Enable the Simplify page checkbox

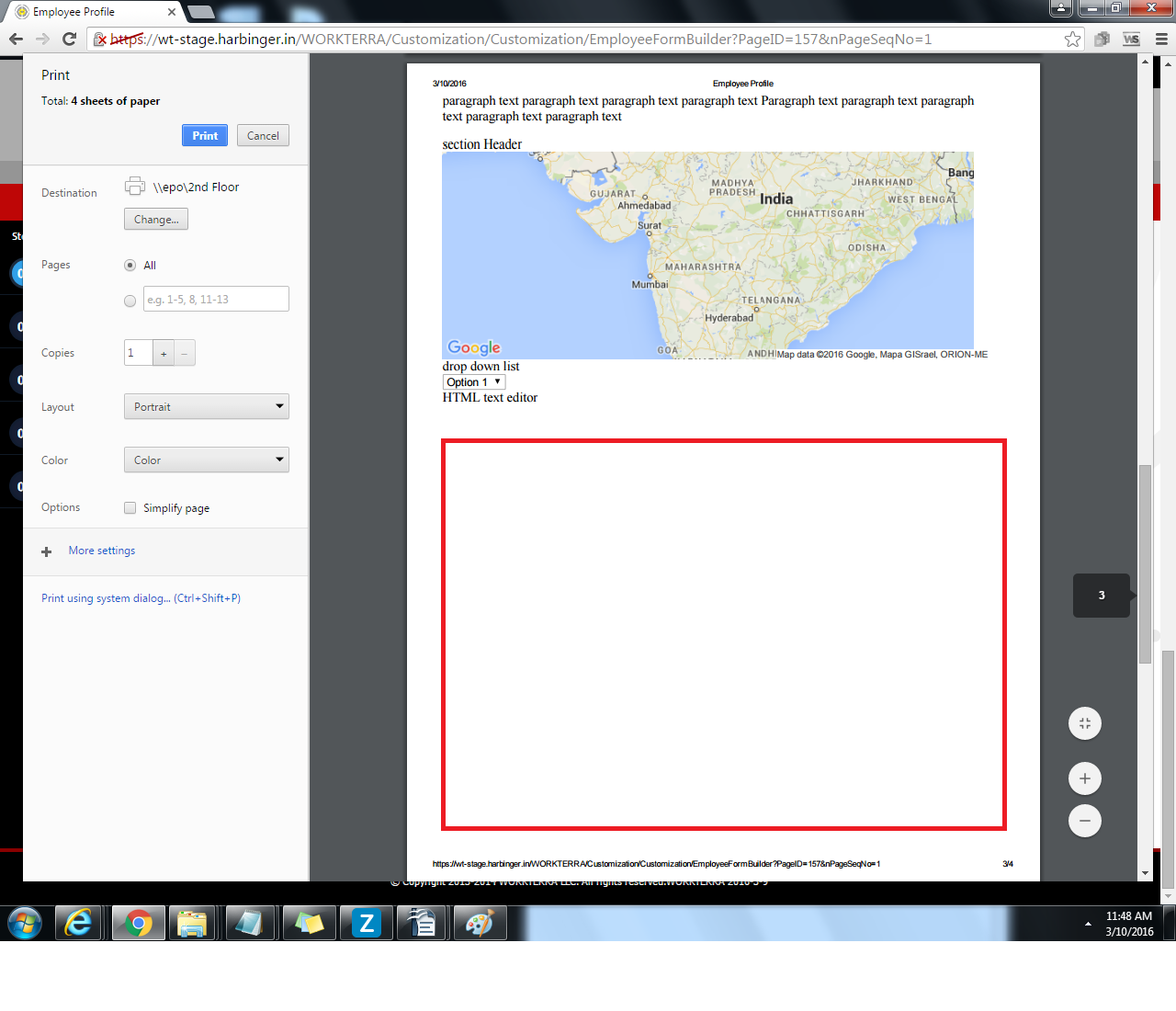pyautogui.click(x=130, y=508)
